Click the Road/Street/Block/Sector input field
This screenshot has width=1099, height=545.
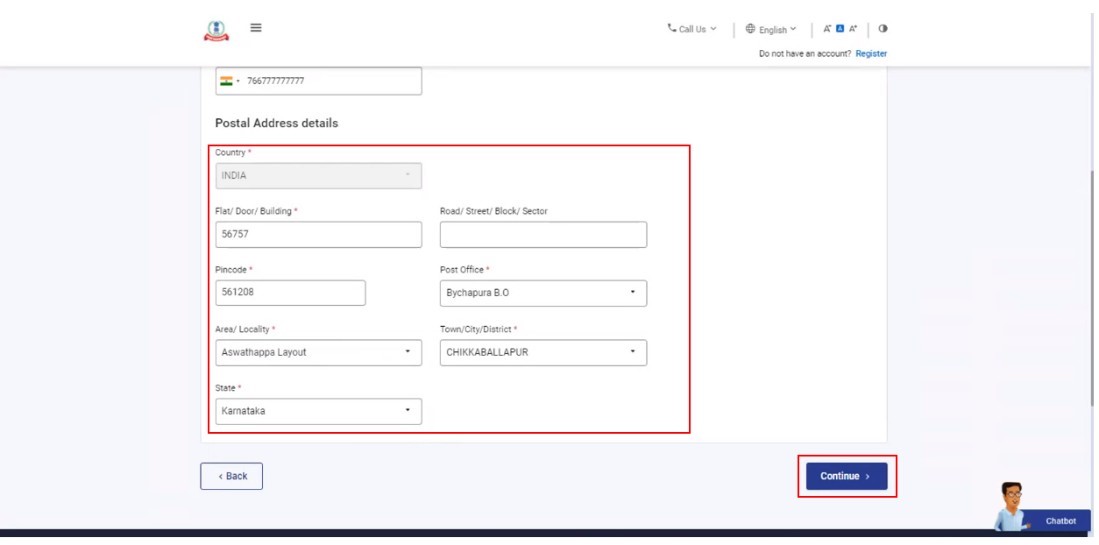(x=543, y=235)
